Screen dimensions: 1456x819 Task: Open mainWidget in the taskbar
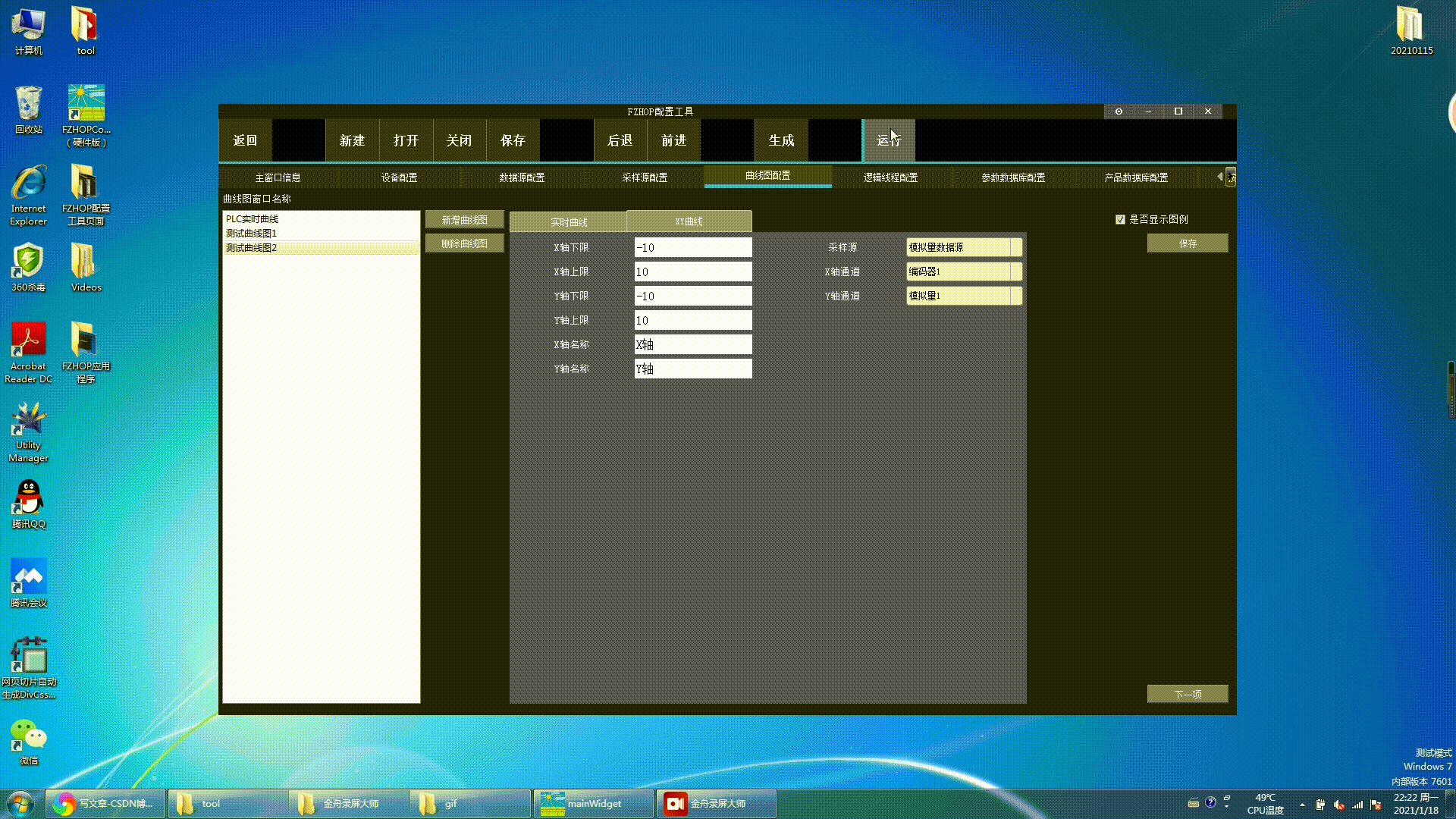pos(594,804)
